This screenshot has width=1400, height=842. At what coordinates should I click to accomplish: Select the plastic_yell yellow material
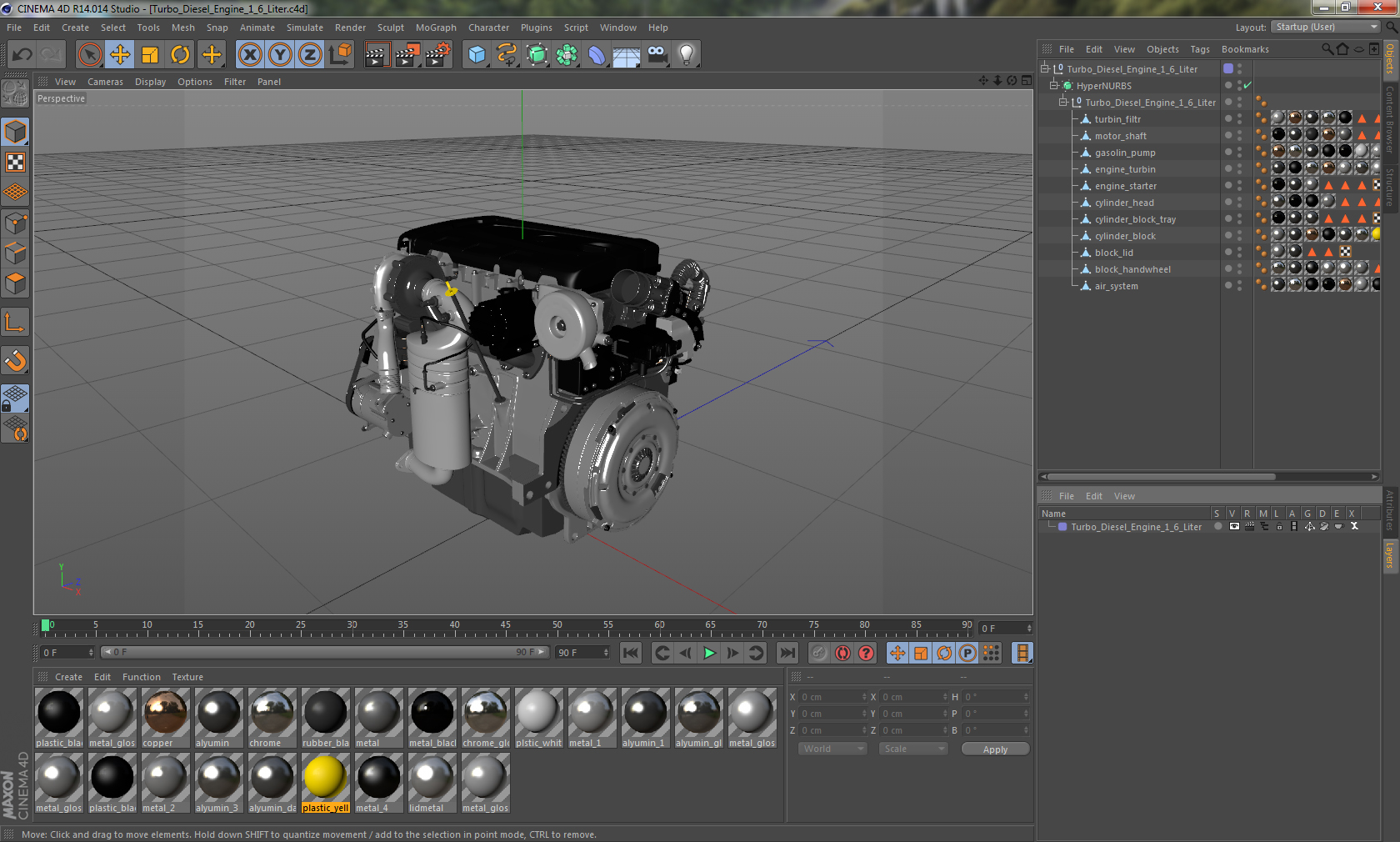pyautogui.click(x=325, y=783)
